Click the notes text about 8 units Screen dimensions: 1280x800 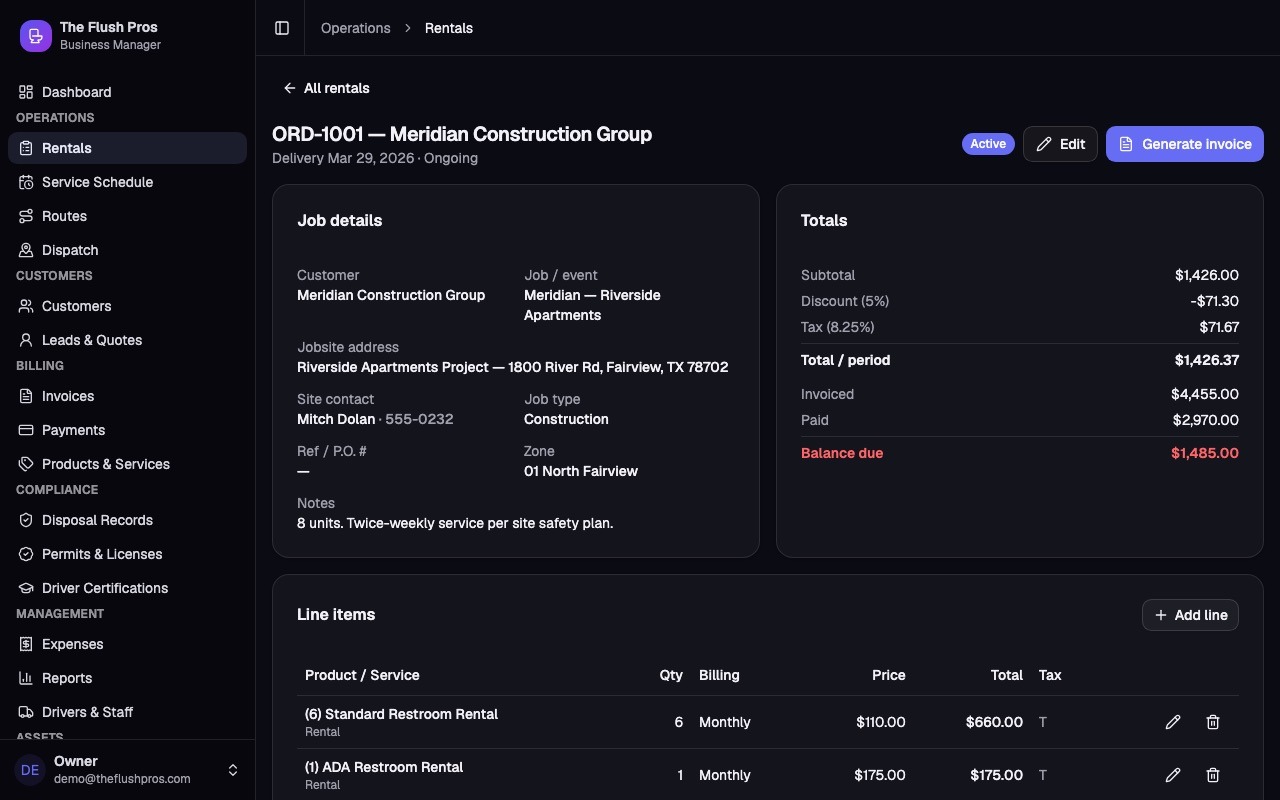click(x=455, y=523)
